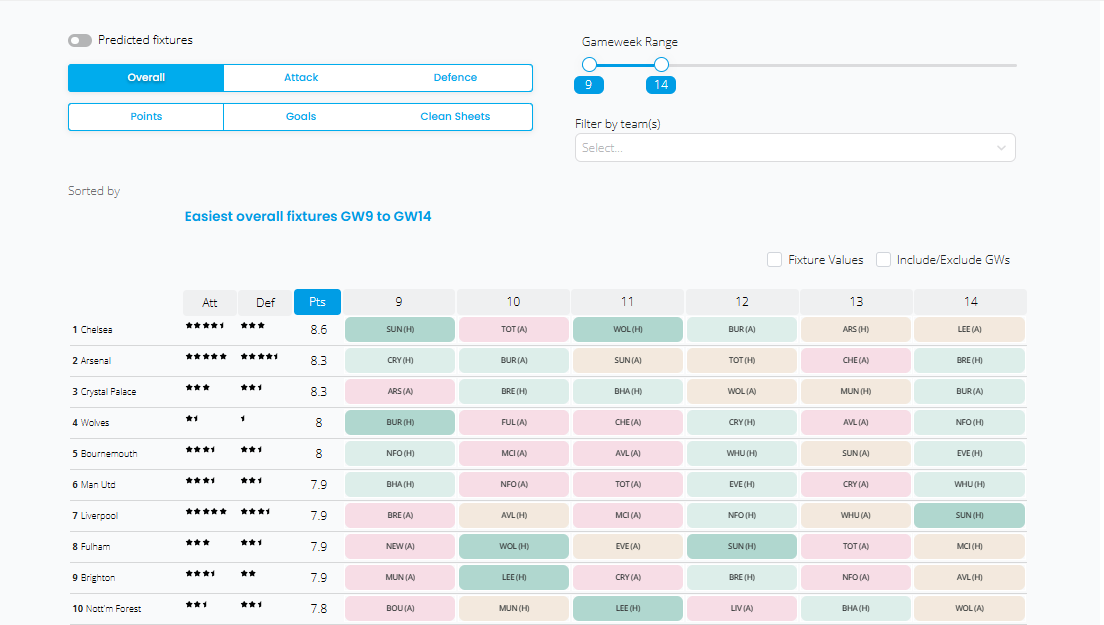Select the Clean Sheets option
The height and width of the screenshot is (625, 1104).
[x=455, y=117]
